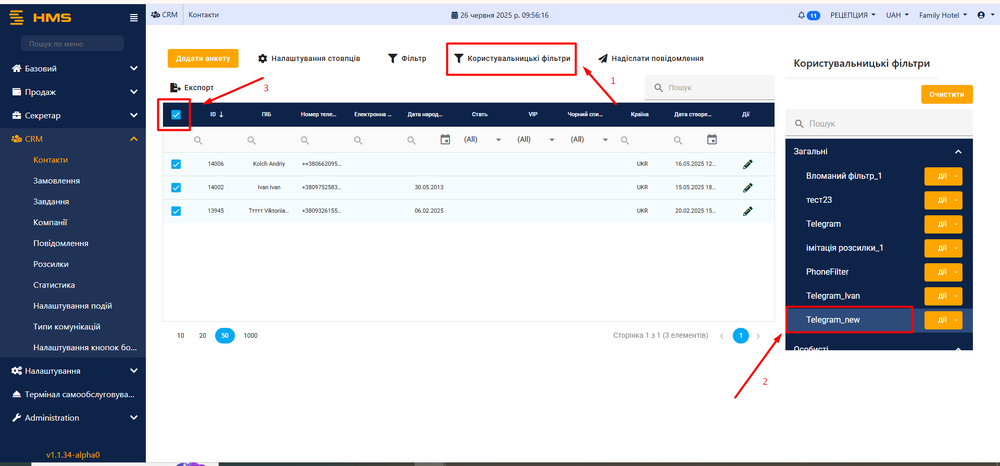
Task: Open calendar picker in Дата народження filter
Action: pos(445,140)
